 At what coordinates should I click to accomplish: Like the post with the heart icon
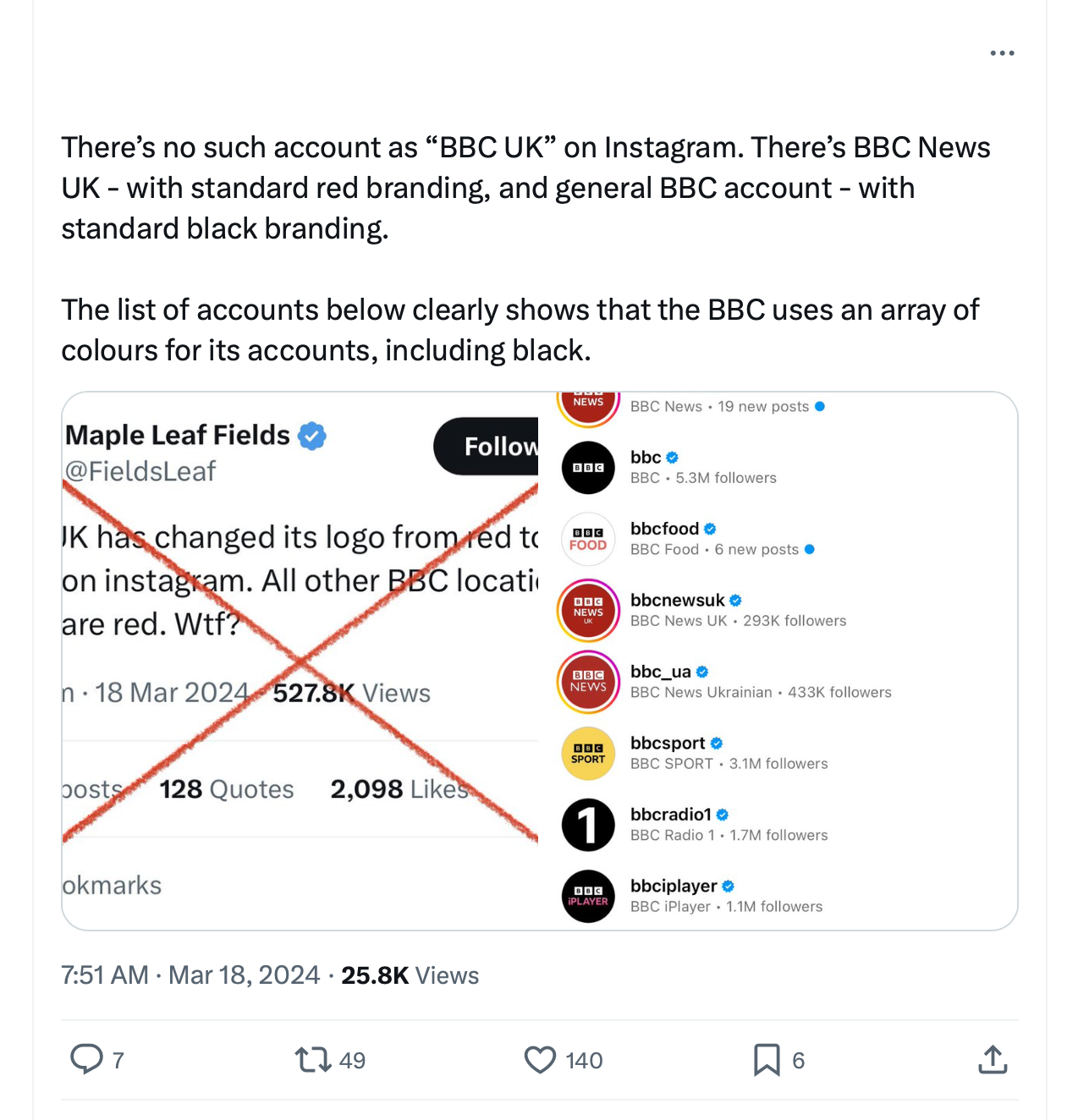[x=540, y=1060]
